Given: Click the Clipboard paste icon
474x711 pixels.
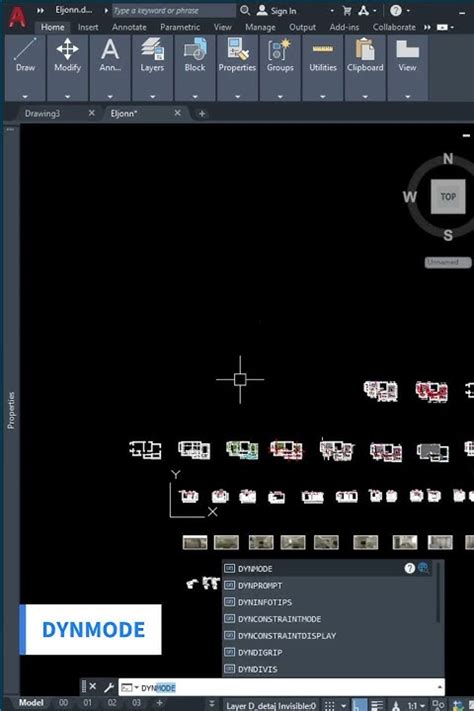Looking at the screenshot, I should point(365,49).
